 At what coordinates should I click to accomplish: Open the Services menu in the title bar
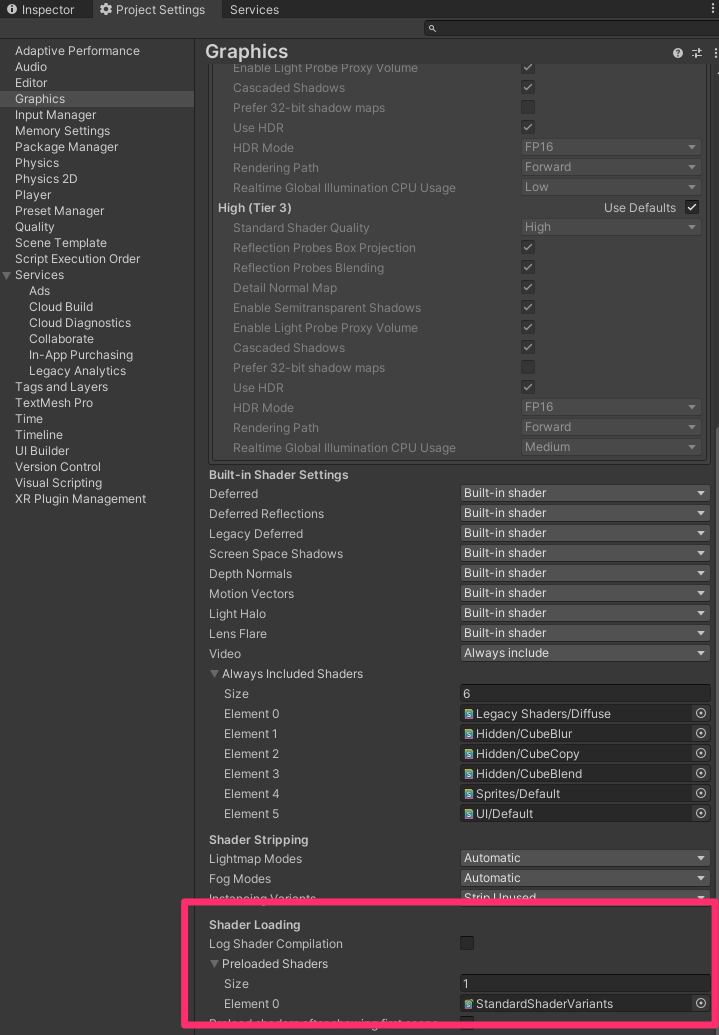point(253,9)
